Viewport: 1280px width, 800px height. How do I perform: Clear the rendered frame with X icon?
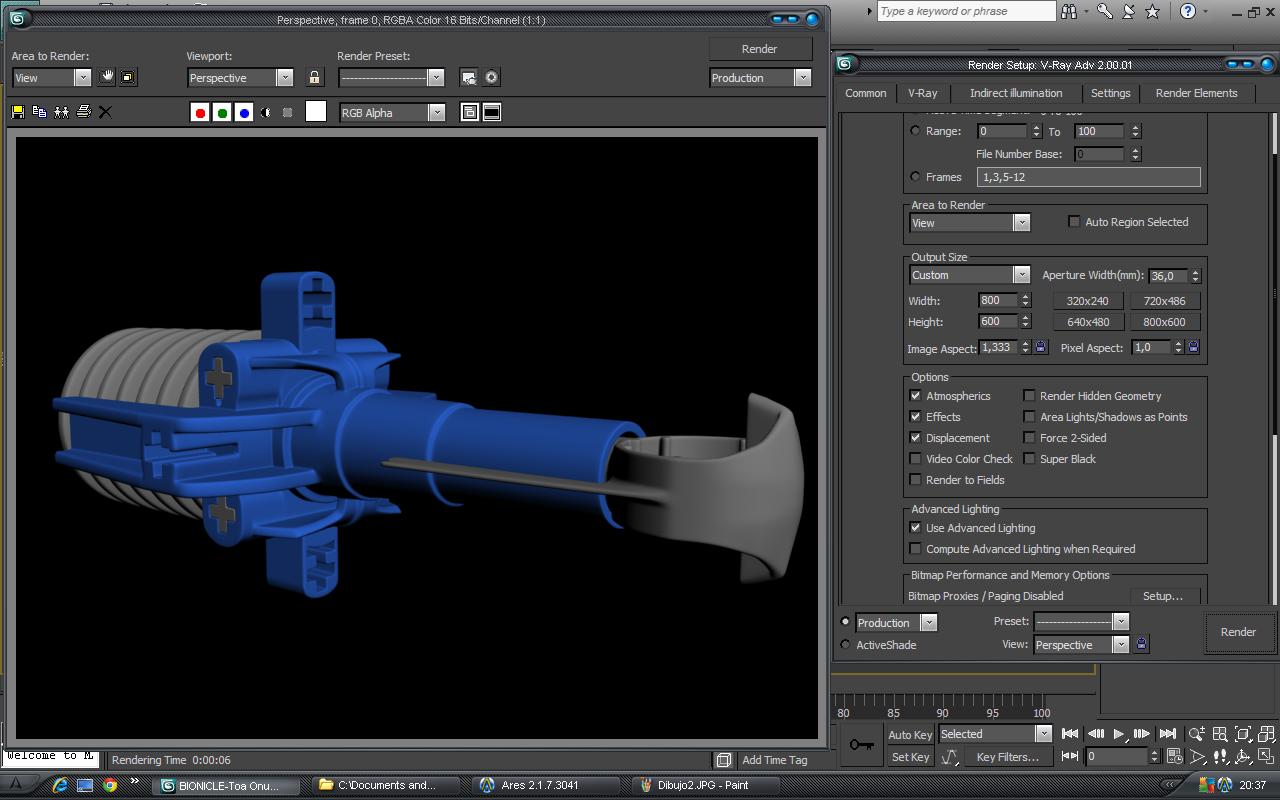point(105,112)
